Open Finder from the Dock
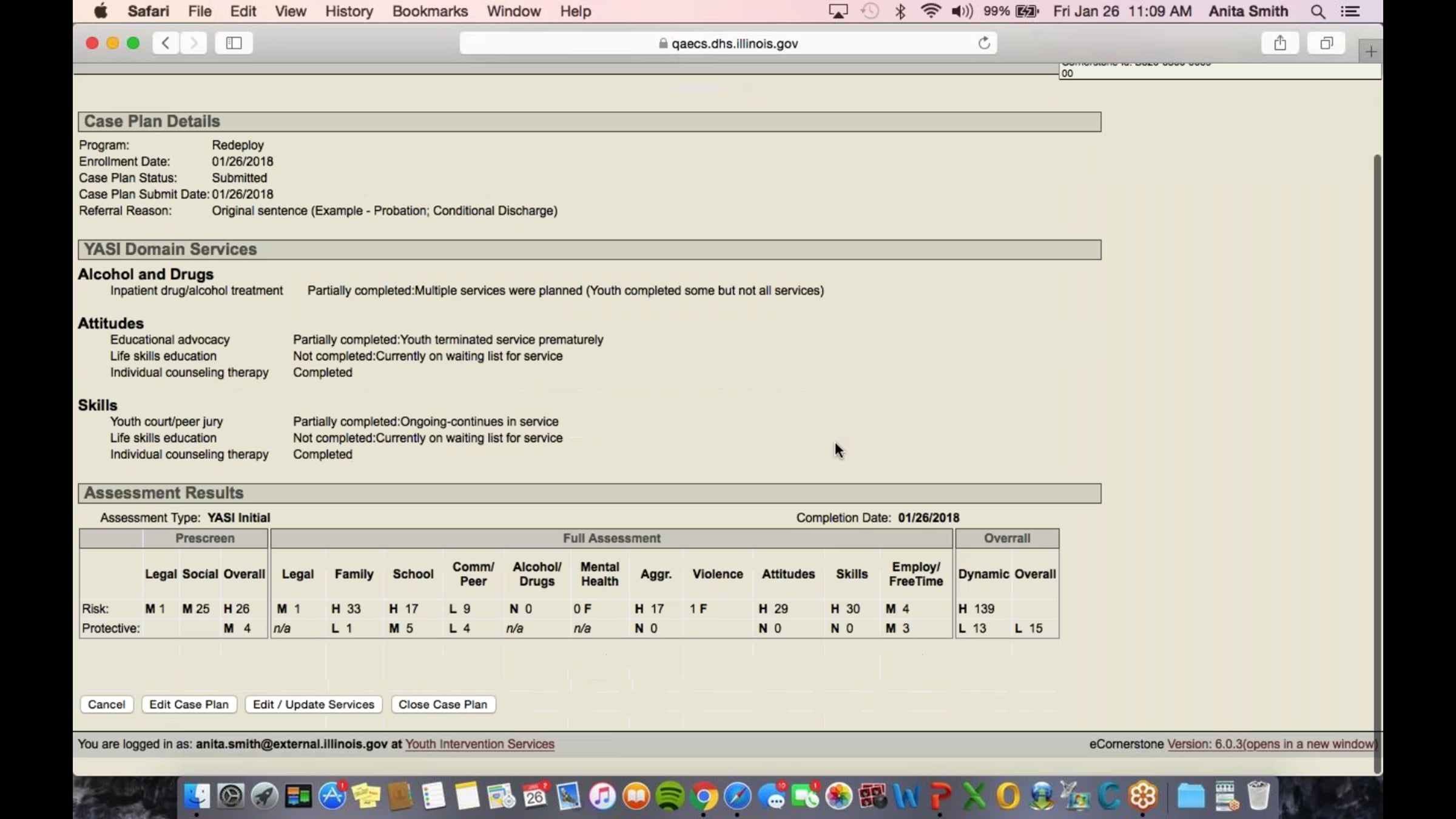This screenshot has width=1456, height=819. click(197, 796)
